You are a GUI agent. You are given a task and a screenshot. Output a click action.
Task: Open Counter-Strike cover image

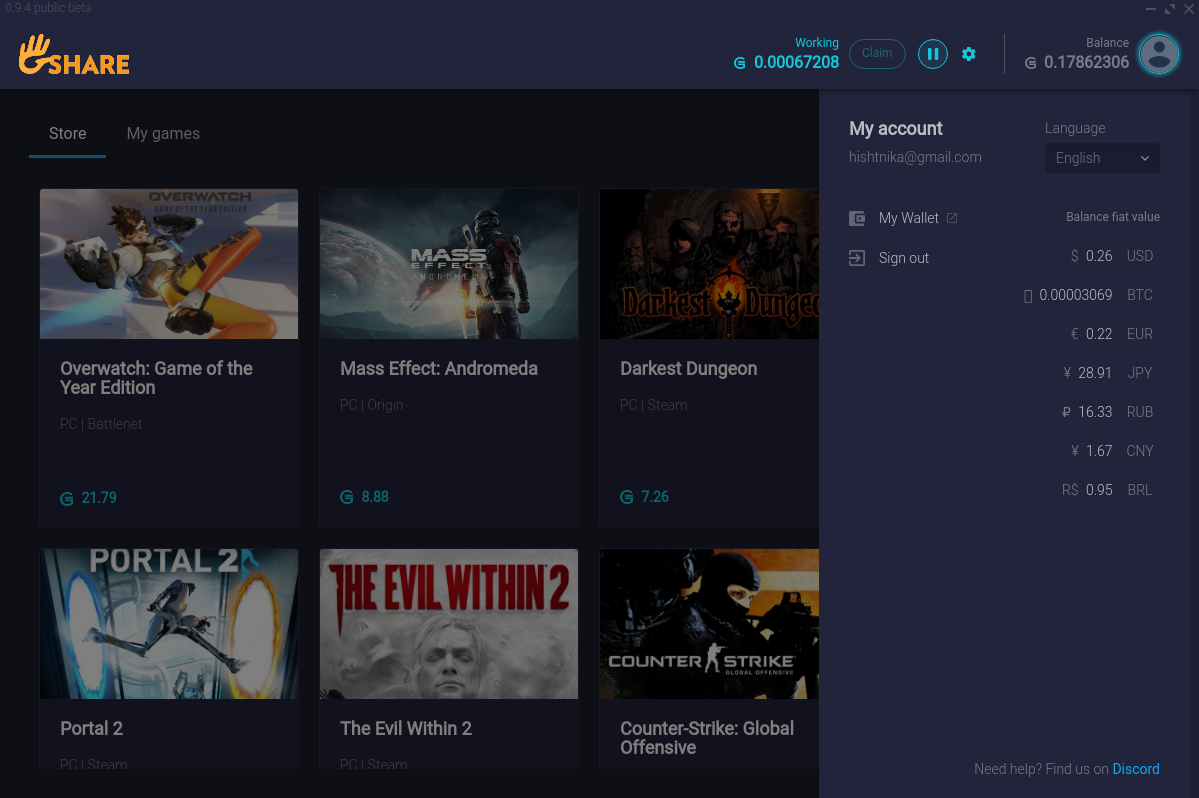click(709, 624)
